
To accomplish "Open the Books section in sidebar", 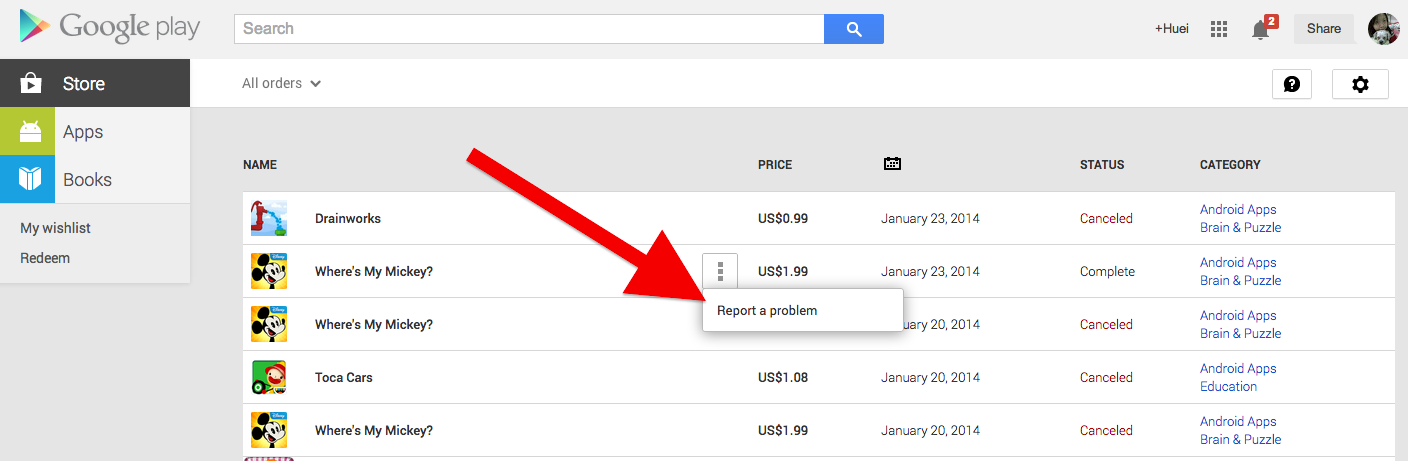I will click(95, 180).
